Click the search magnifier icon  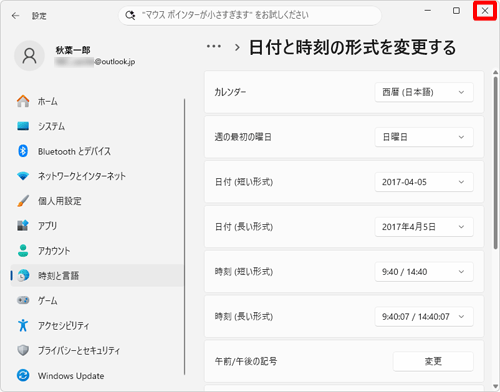(x=130, y=15)
